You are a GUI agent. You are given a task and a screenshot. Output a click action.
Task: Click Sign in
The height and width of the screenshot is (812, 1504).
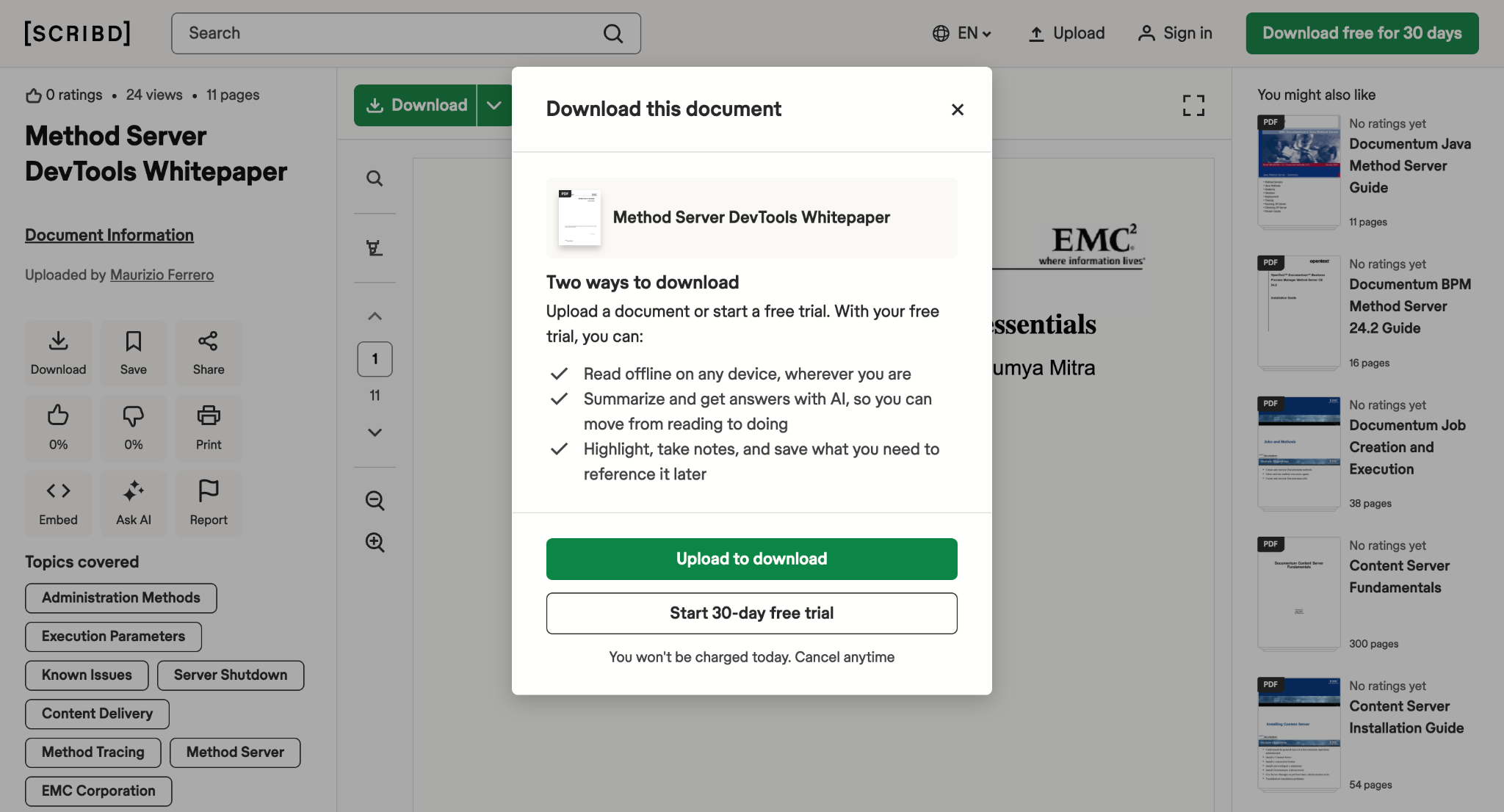click(1175, 33)
